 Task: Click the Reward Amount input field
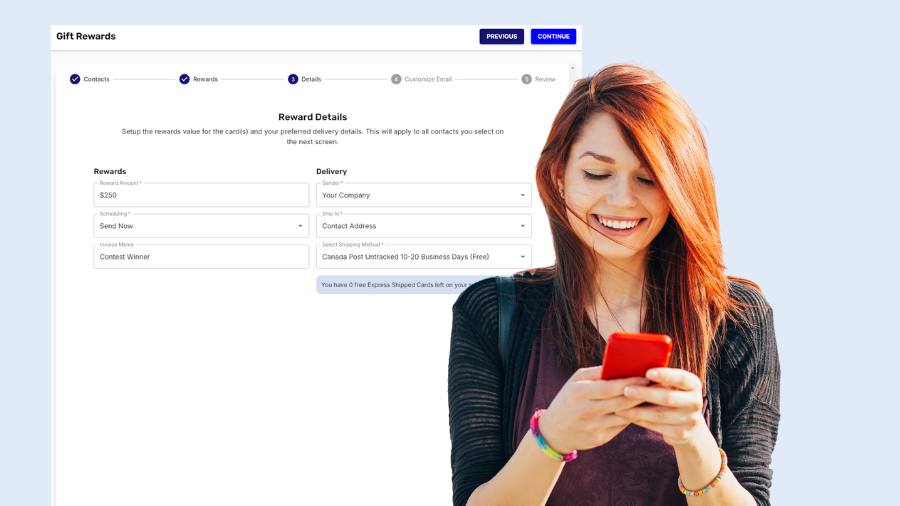click(201, 195)
